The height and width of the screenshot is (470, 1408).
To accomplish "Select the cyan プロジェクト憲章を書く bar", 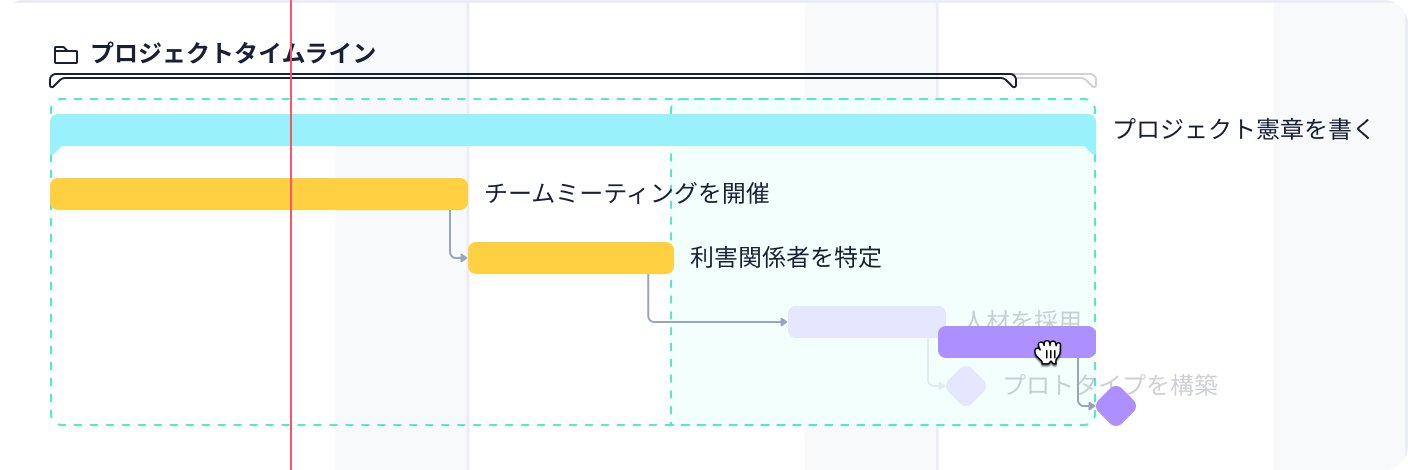I will [573, 130].
